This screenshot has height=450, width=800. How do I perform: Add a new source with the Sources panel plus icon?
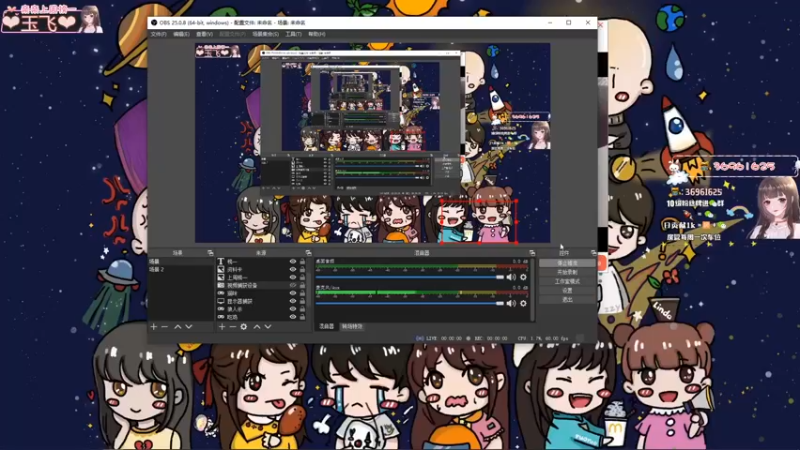(x=222, y=327)
